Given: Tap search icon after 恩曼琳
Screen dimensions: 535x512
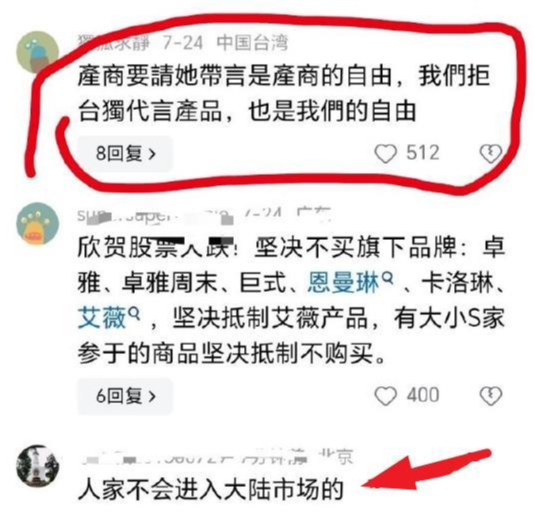Looking at the screenshot, I should [387, 279].
